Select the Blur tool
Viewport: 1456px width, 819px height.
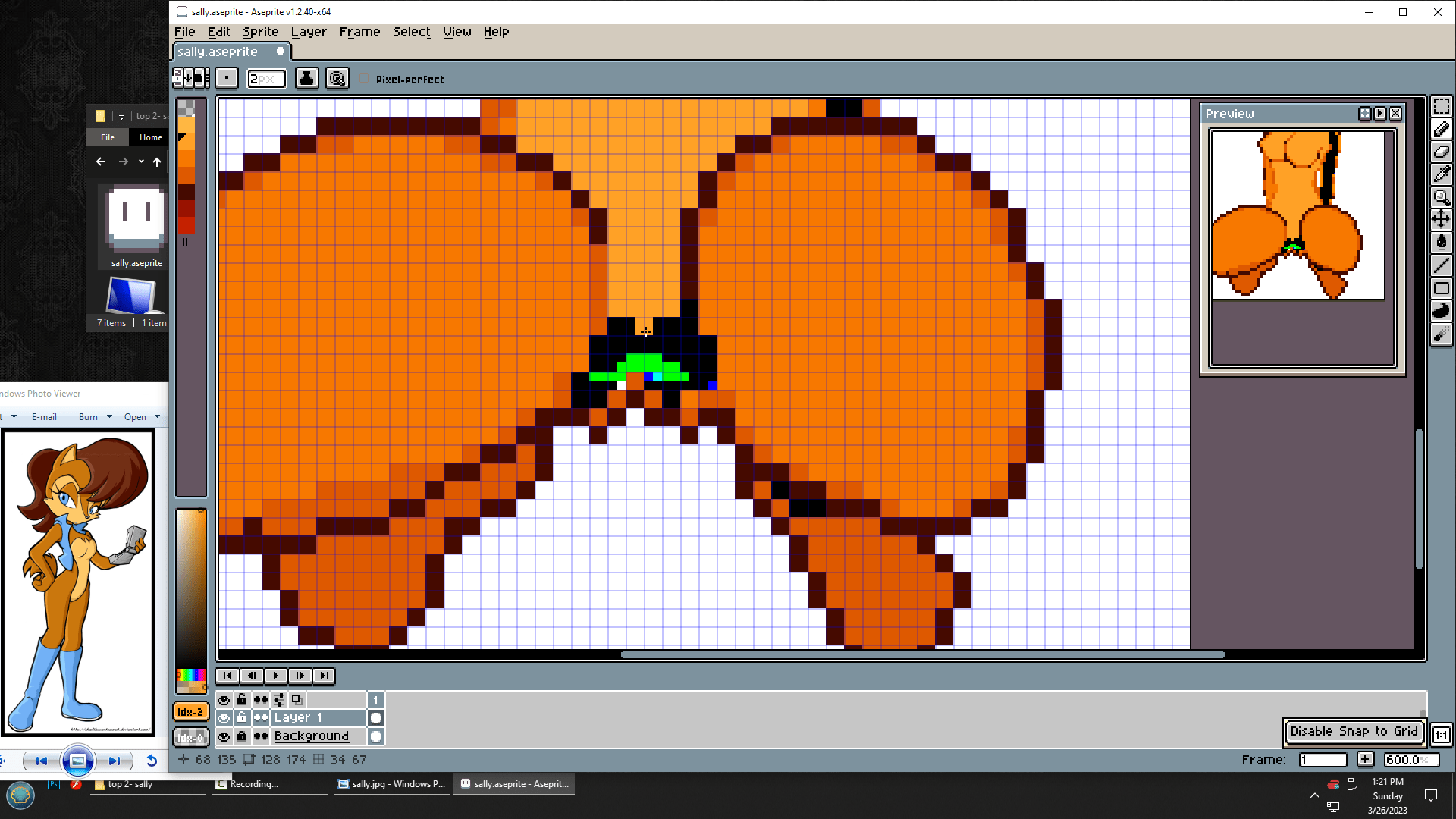point(1441,334)
